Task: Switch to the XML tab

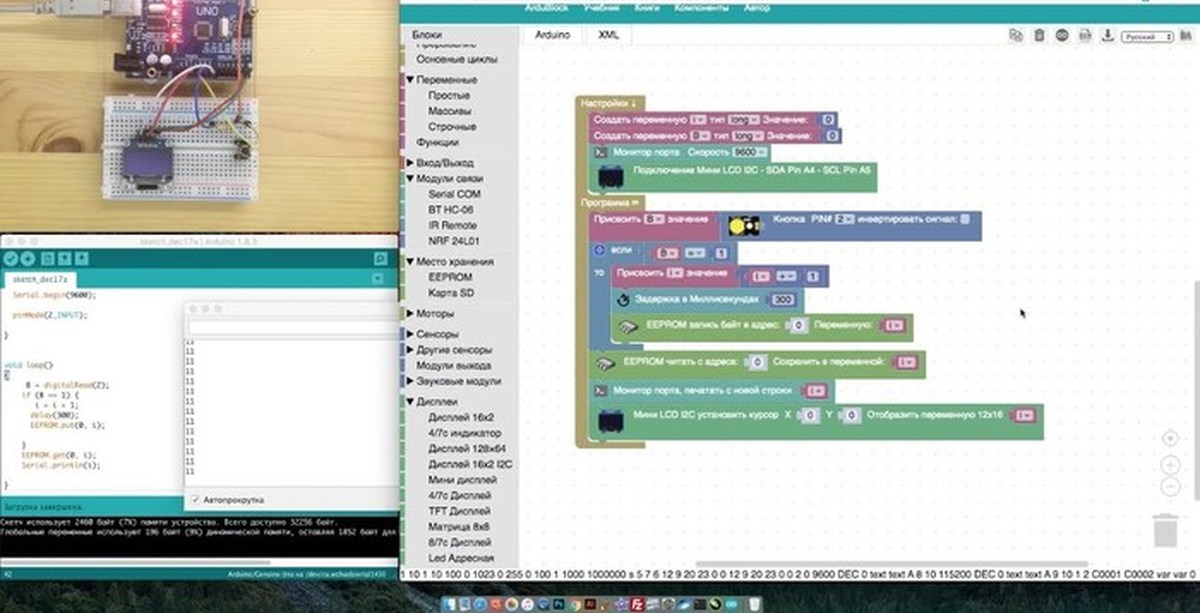Action: pos(608,34)
